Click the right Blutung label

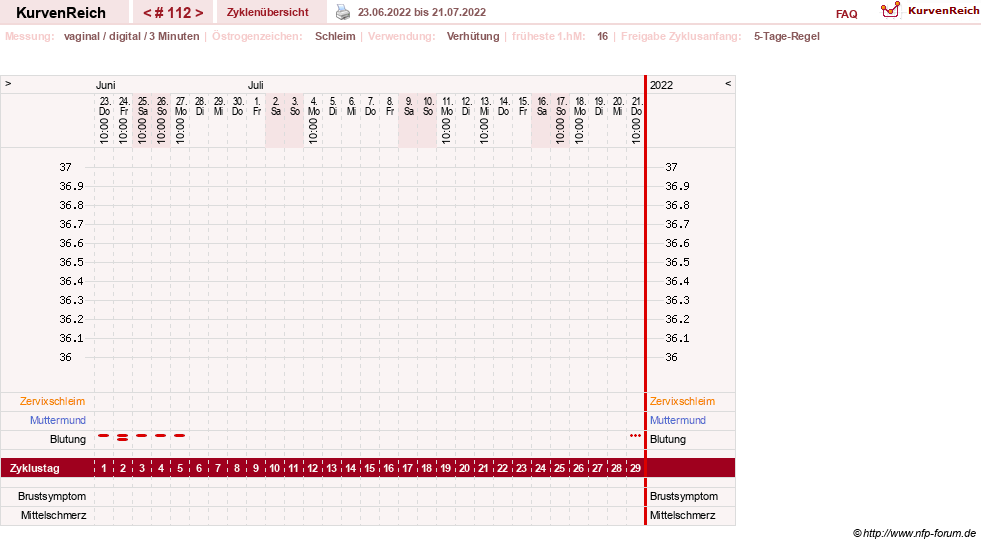pos(668,439)
